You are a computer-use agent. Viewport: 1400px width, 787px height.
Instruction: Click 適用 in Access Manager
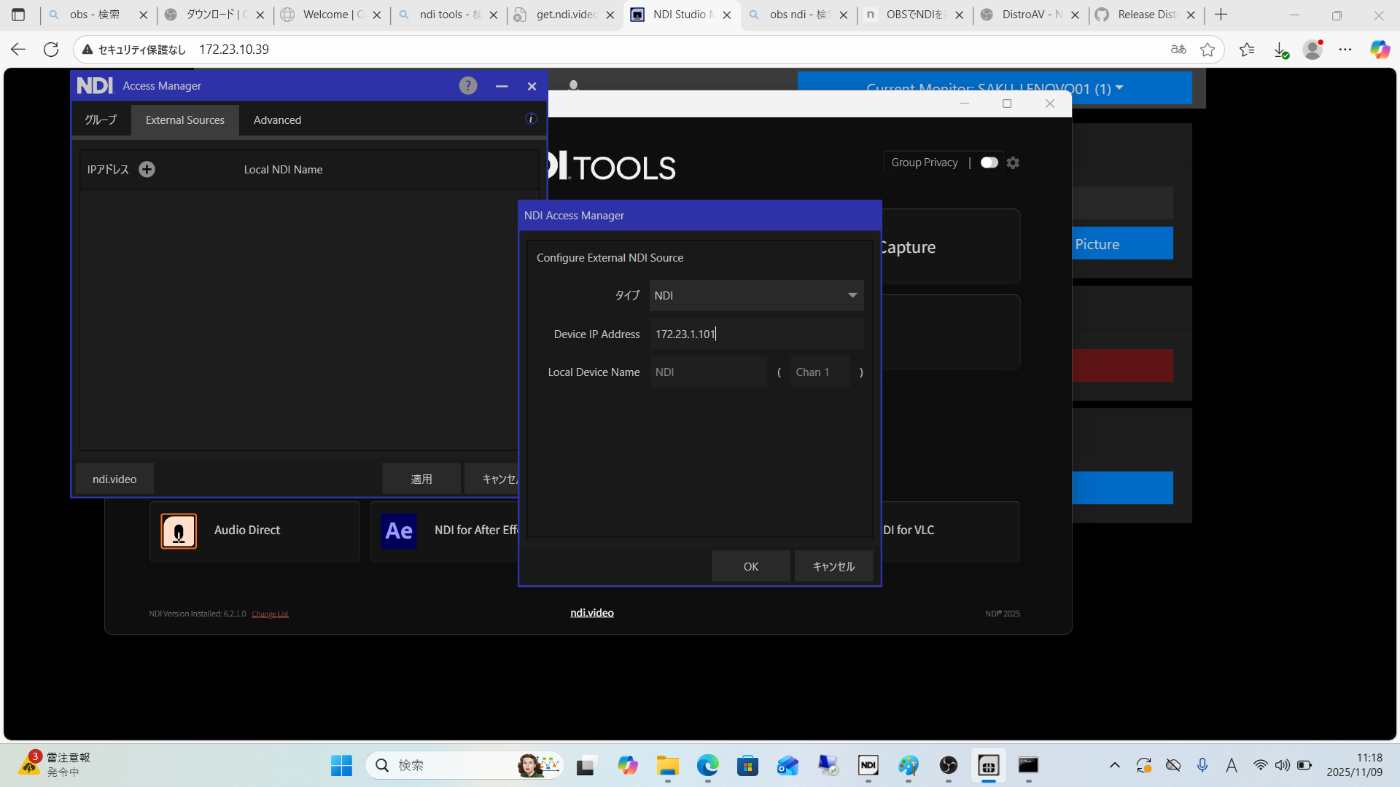click(x=422, y=479)
